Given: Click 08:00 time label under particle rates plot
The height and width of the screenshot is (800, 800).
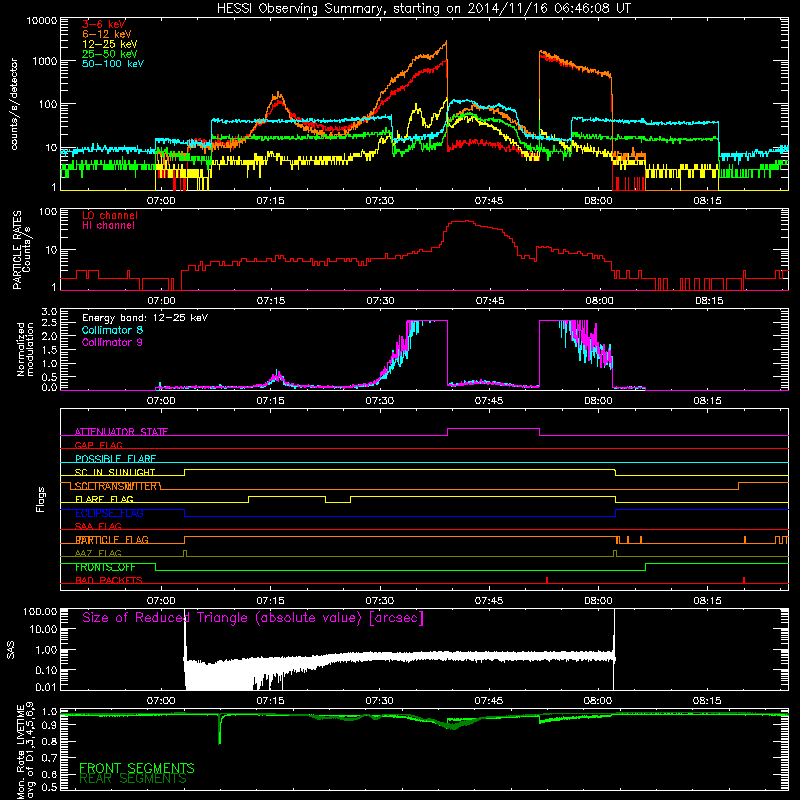Looking at the screenshot, I should pos(598,301).
